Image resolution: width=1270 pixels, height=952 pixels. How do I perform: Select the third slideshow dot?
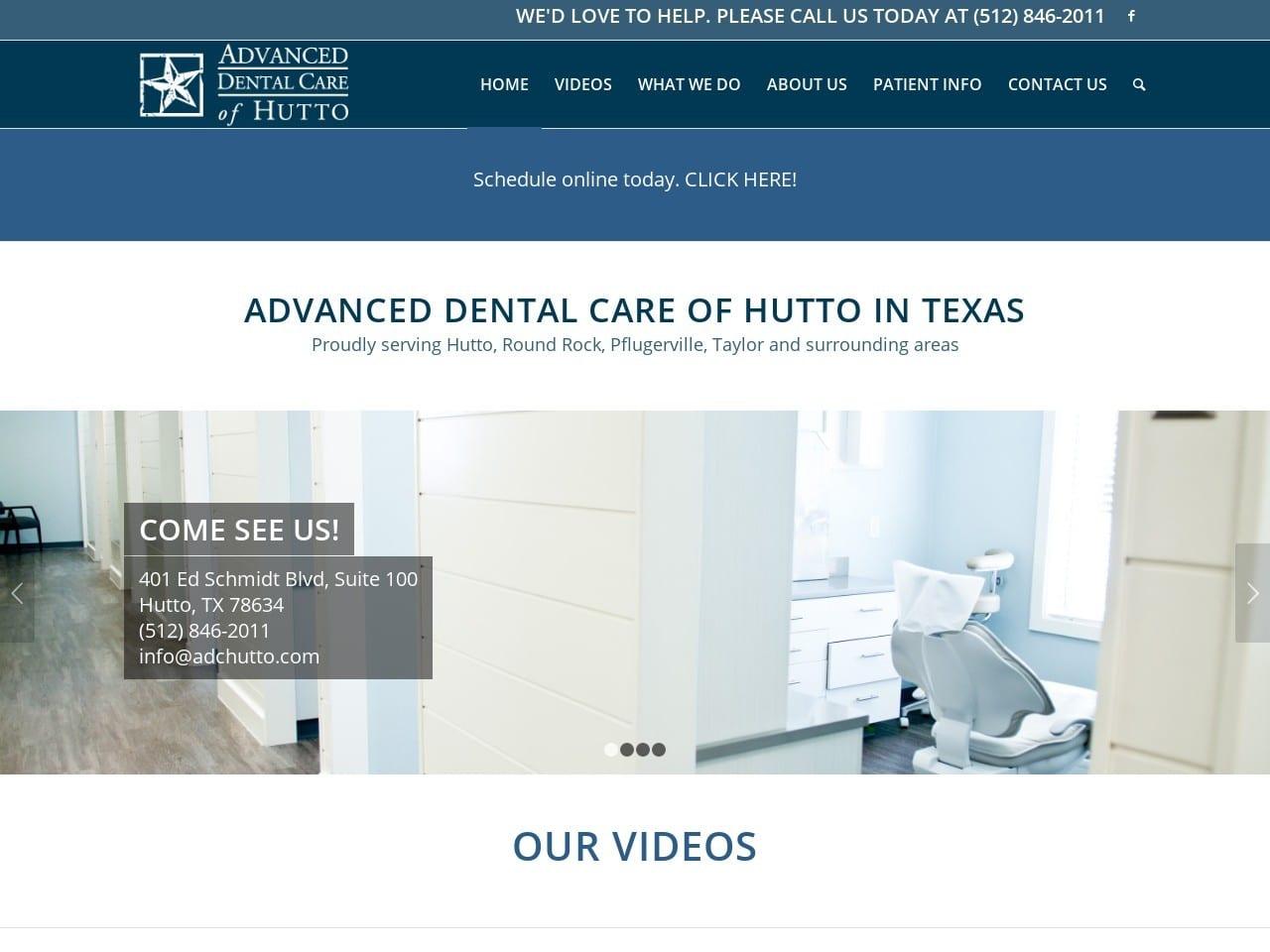(643, 750)
